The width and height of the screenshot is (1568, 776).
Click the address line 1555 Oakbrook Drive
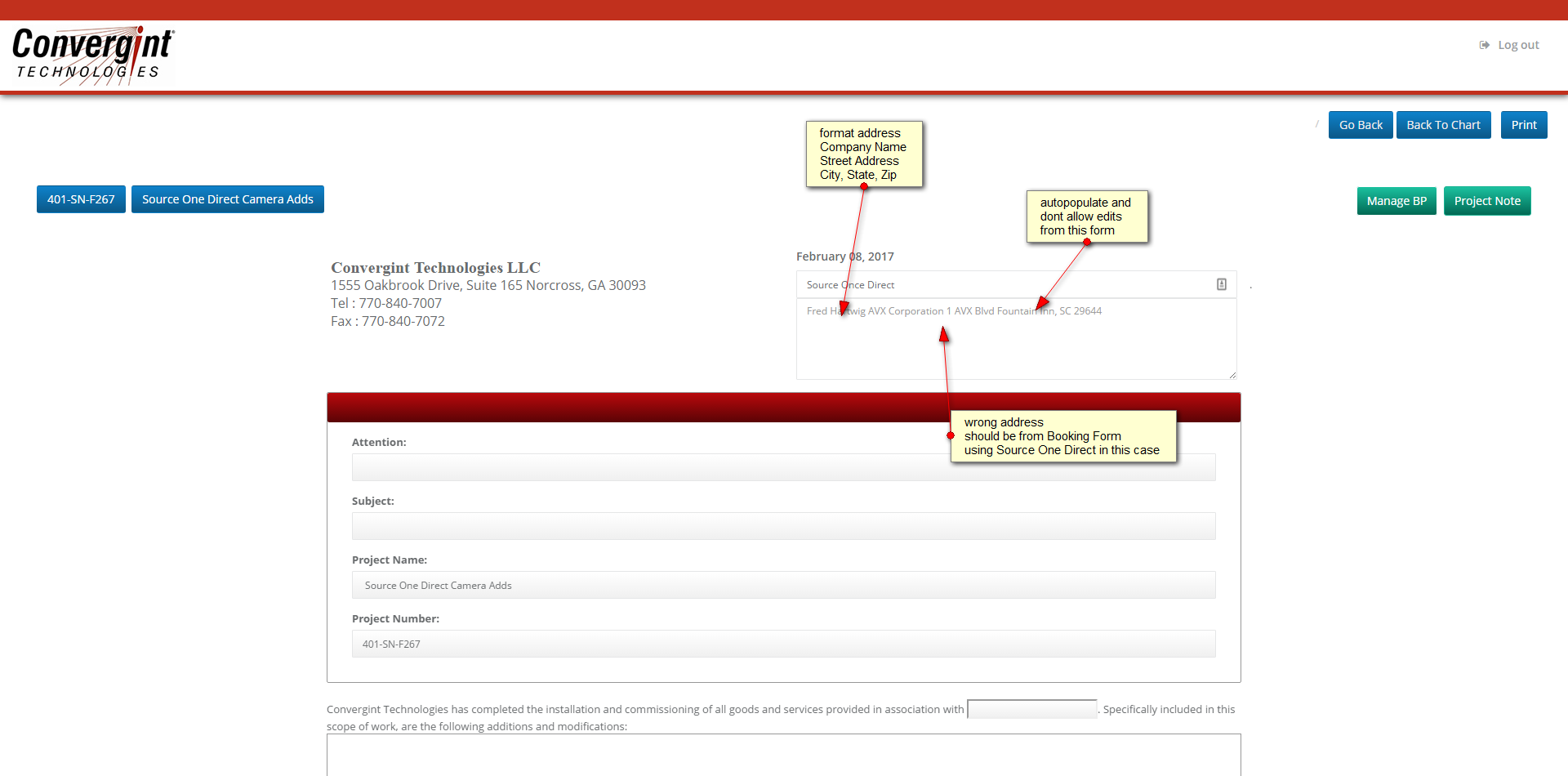pos(488,285)
